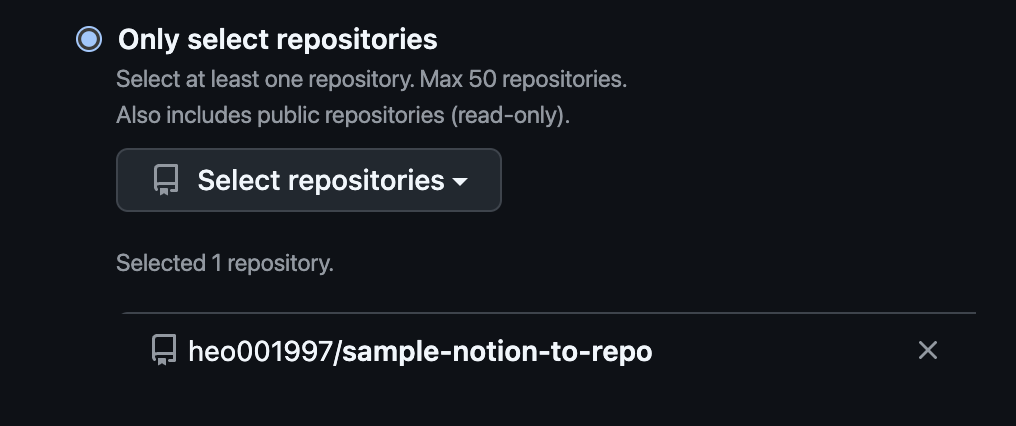The width and height of the screenshot is (1016, 426).
Task: Click the "heo001997" owner name text
Action: pyautogui.click(x=259, y=351)
